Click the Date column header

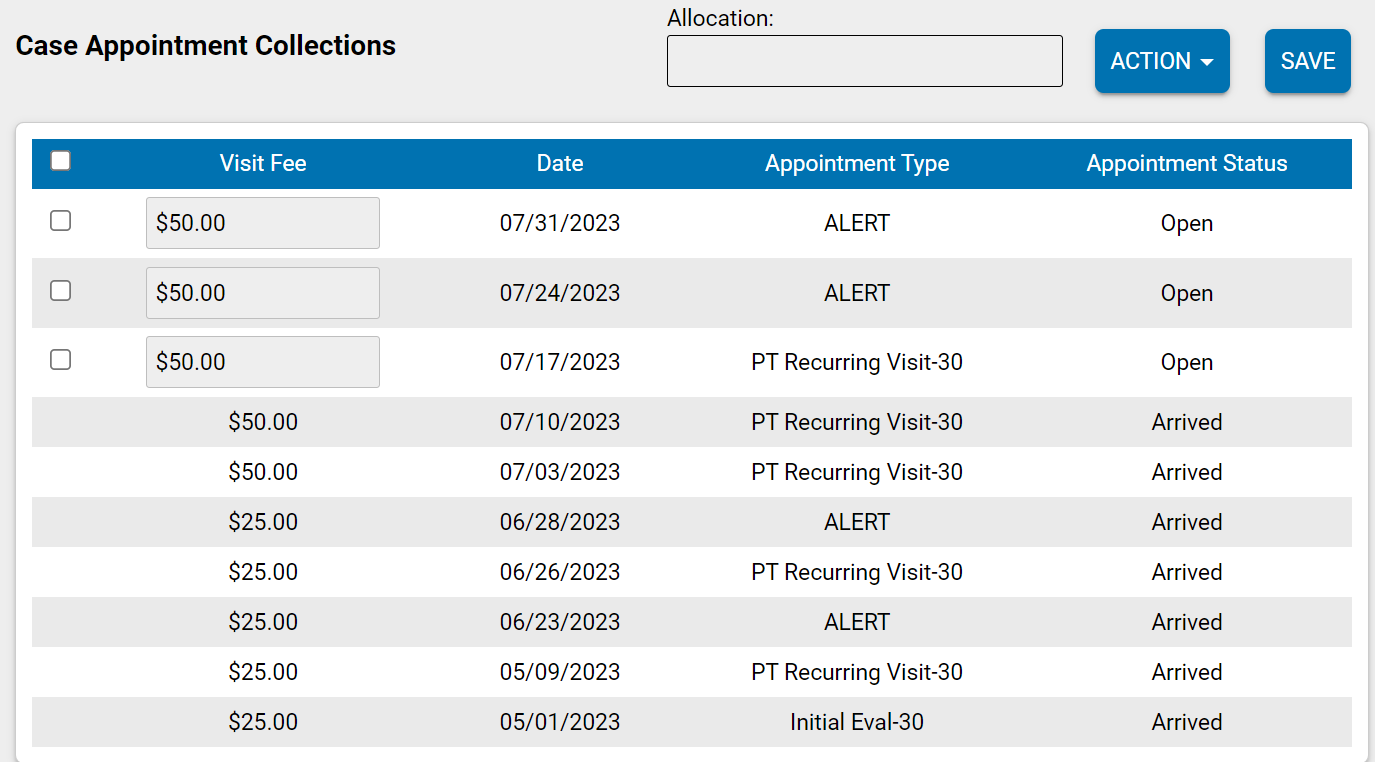point(559,163)
